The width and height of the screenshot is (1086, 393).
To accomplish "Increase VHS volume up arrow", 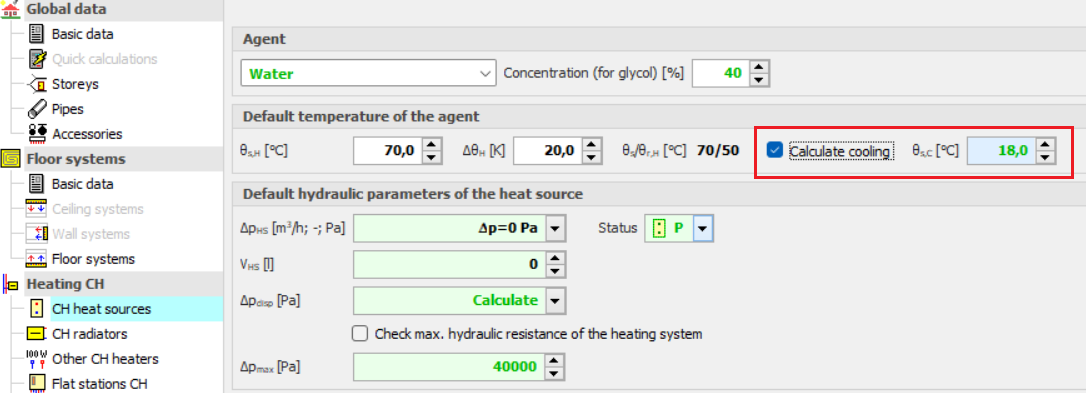I will pos(556,258).
